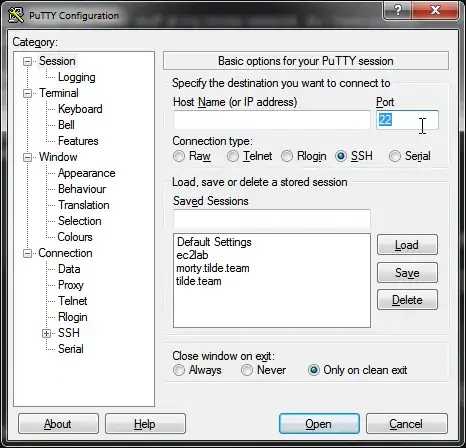Click the About button
The height and width of the screenshot is (448, 466).
(58, 424)
